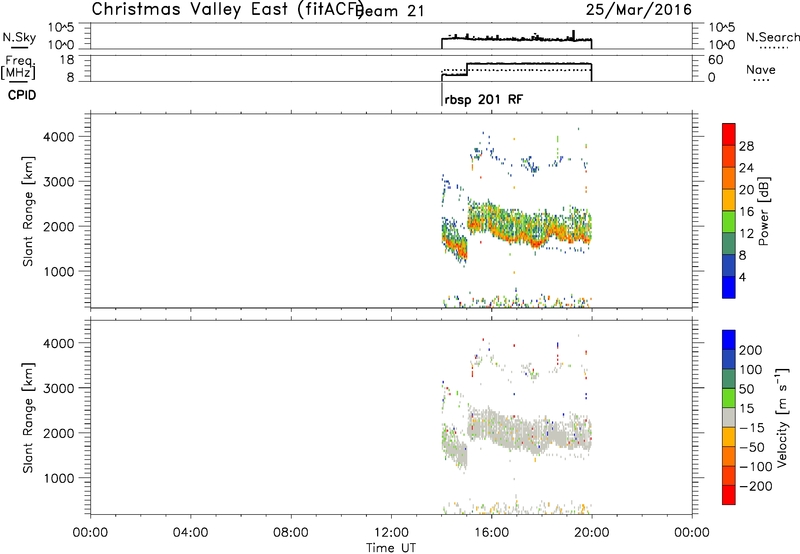
Task: Click the date '25/Mar/2016'
Action: [638, 9]
